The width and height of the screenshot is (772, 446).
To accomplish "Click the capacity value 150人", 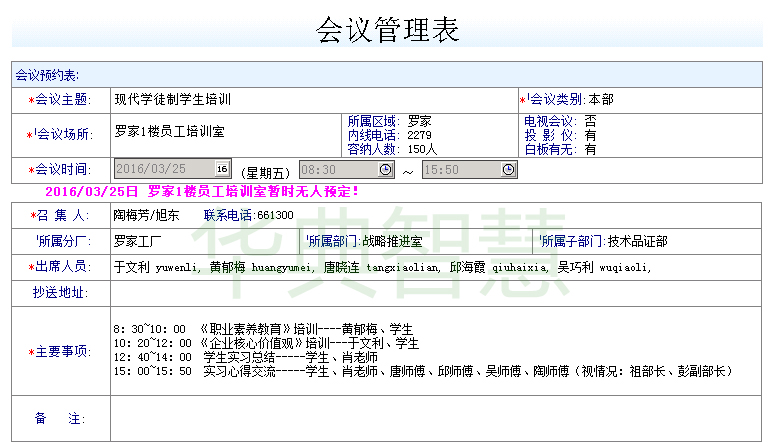I will coord(422,149).
